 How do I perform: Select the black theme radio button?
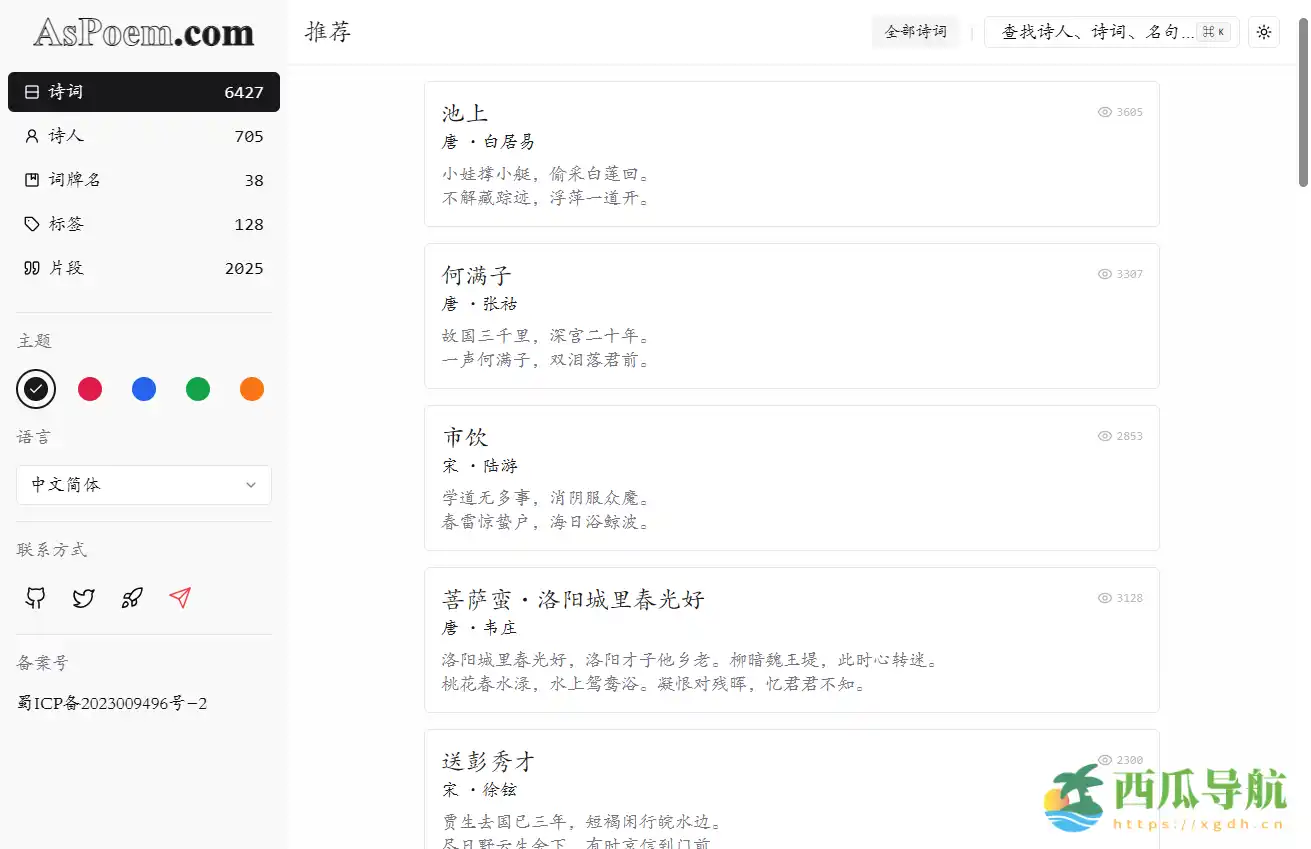tap(36, 389)
